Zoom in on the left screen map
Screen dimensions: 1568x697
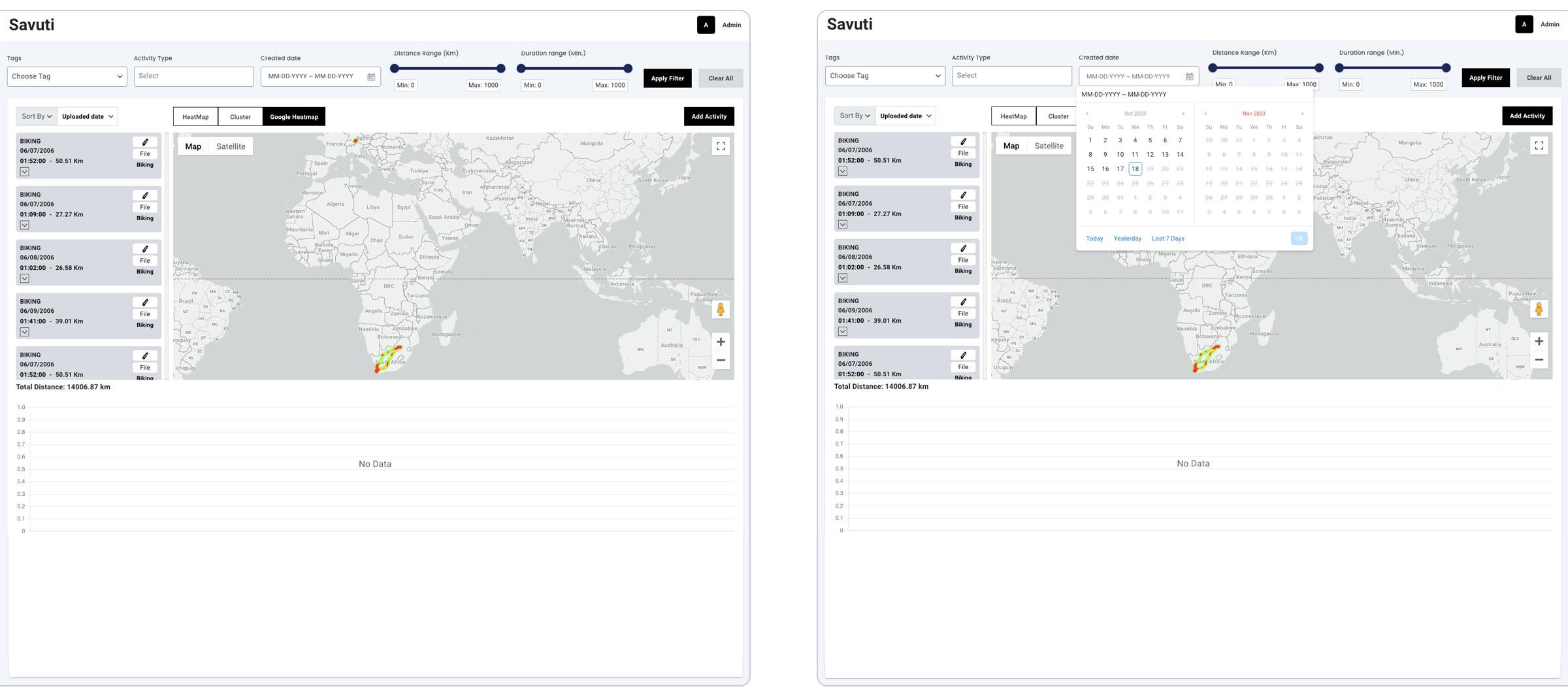click(x=721, y=342)
